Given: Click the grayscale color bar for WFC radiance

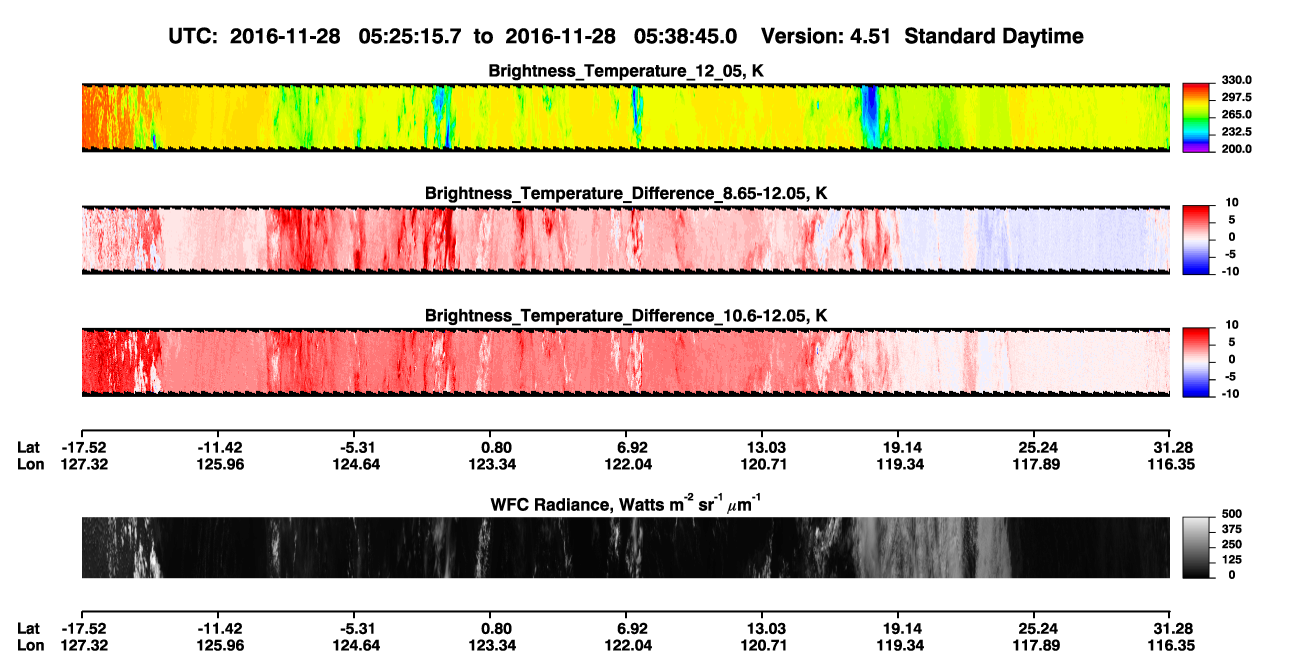Looking at the screenshot, I should pyautogui.click(x=1196, y=547).
